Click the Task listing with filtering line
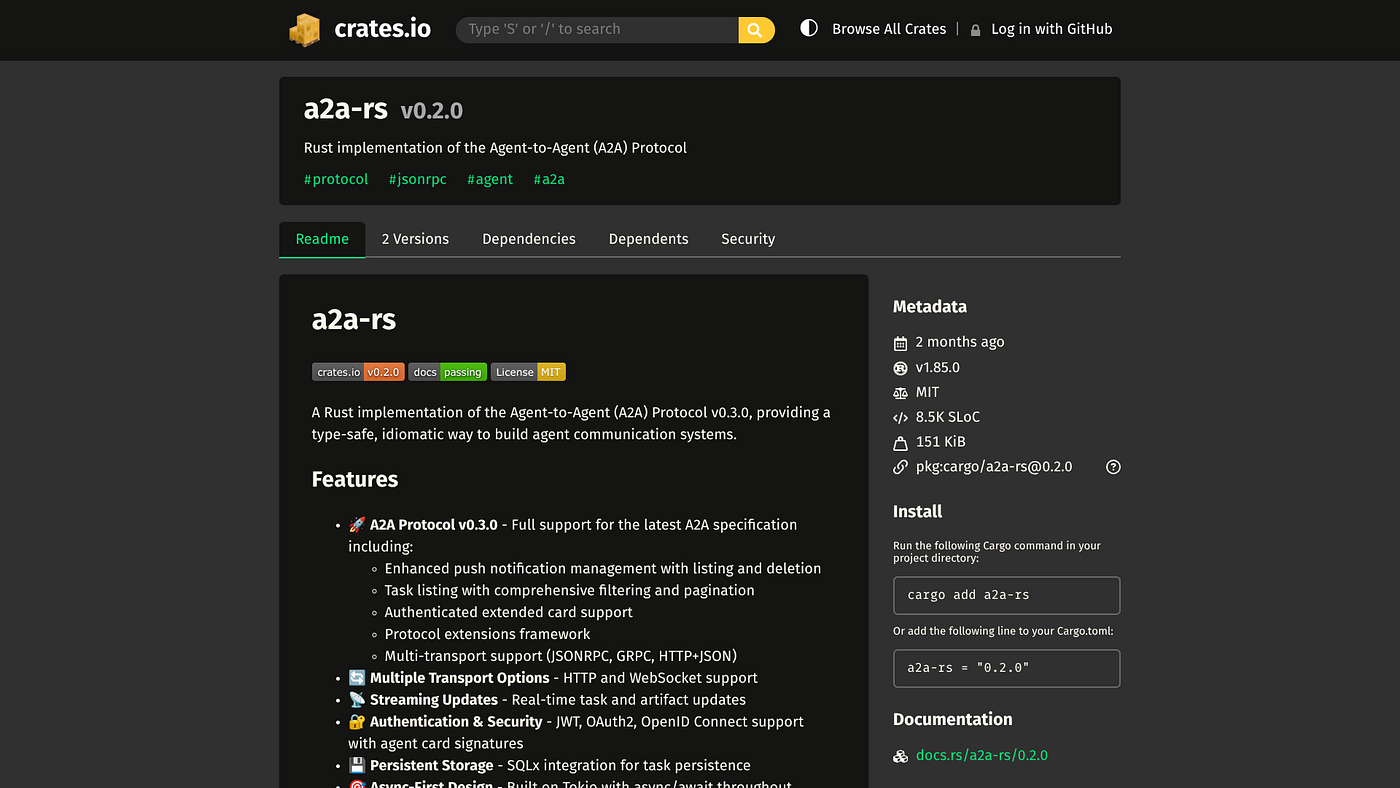 click(570, 590)
